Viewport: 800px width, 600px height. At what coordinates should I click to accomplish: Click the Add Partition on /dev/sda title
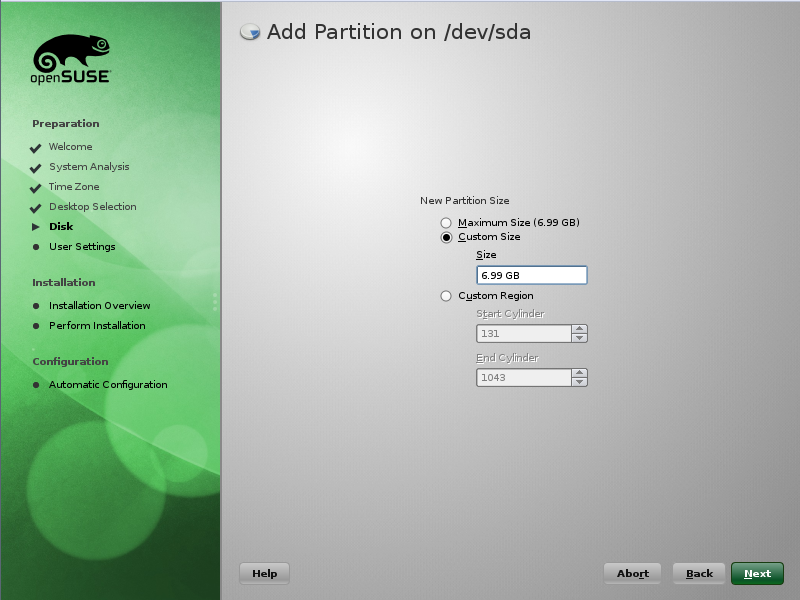tap(399, 32)
